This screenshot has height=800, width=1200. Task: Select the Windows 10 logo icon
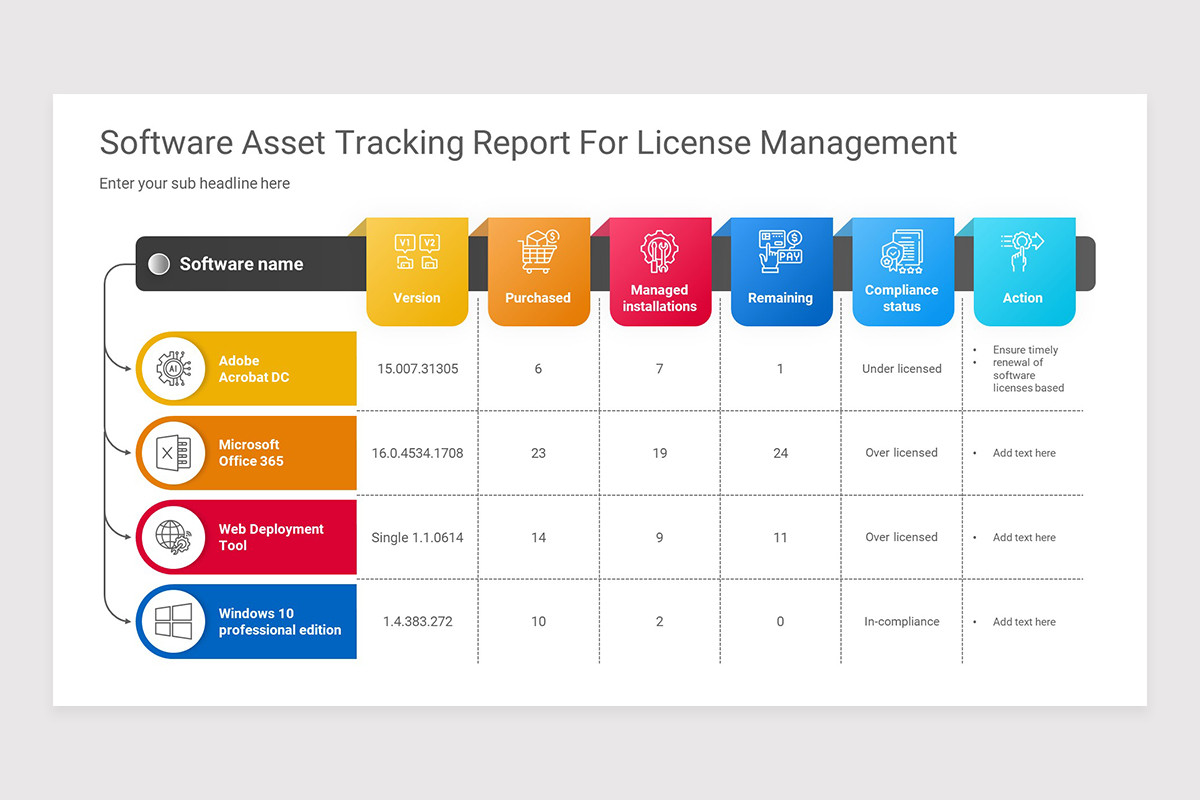pos(175,621)
